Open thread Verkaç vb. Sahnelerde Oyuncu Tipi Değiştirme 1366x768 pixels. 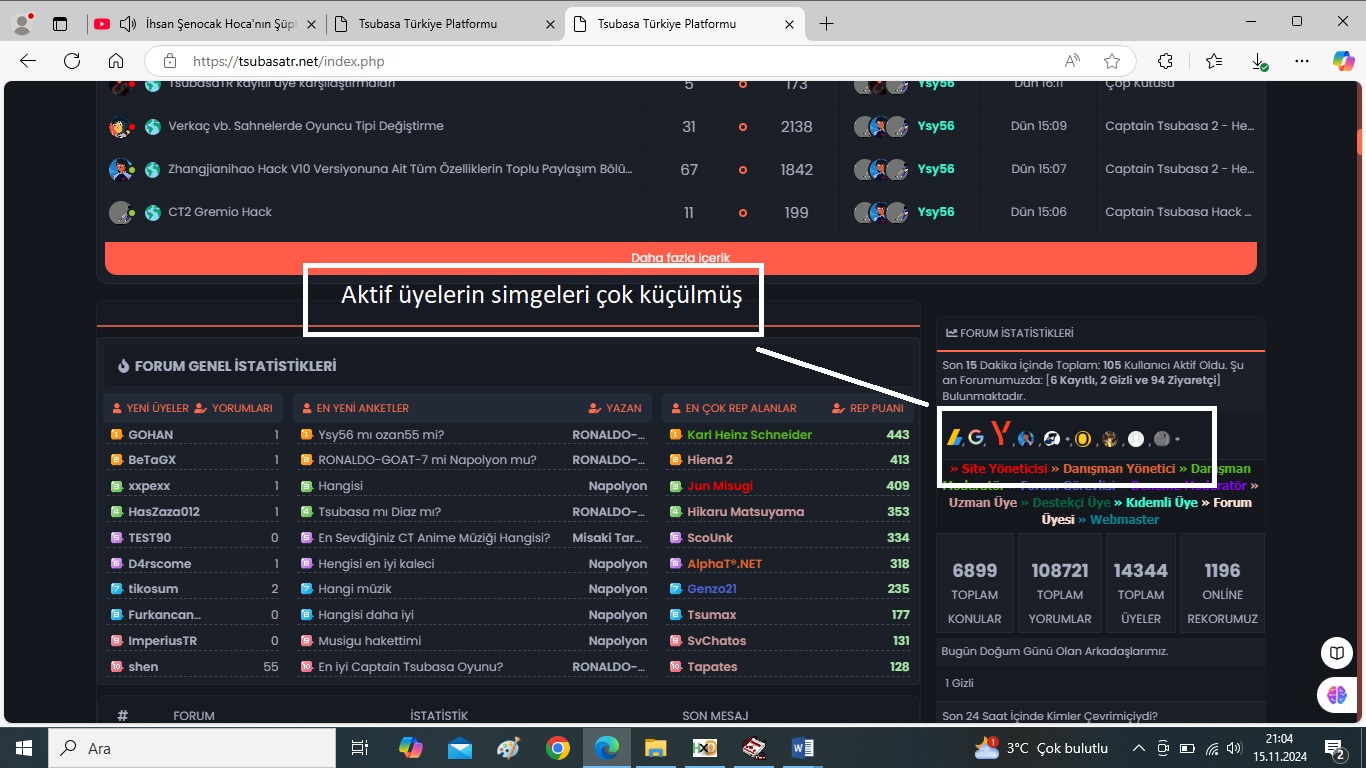pyautogui.click(x=306, y=126)
